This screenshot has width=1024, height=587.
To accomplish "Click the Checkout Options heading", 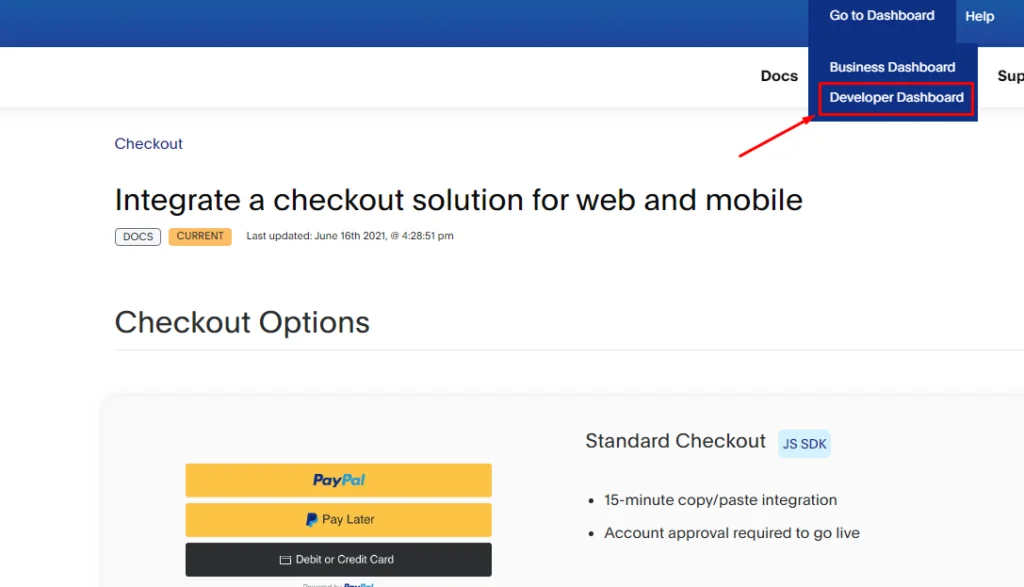I will (x=242, y=323).
